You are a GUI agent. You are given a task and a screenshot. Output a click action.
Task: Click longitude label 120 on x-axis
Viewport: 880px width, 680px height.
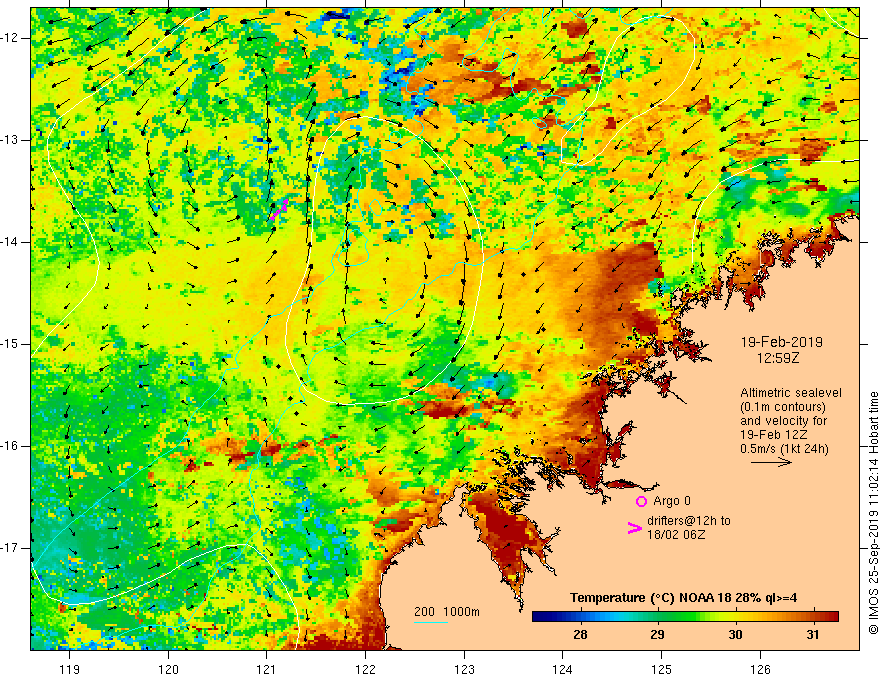168,669
